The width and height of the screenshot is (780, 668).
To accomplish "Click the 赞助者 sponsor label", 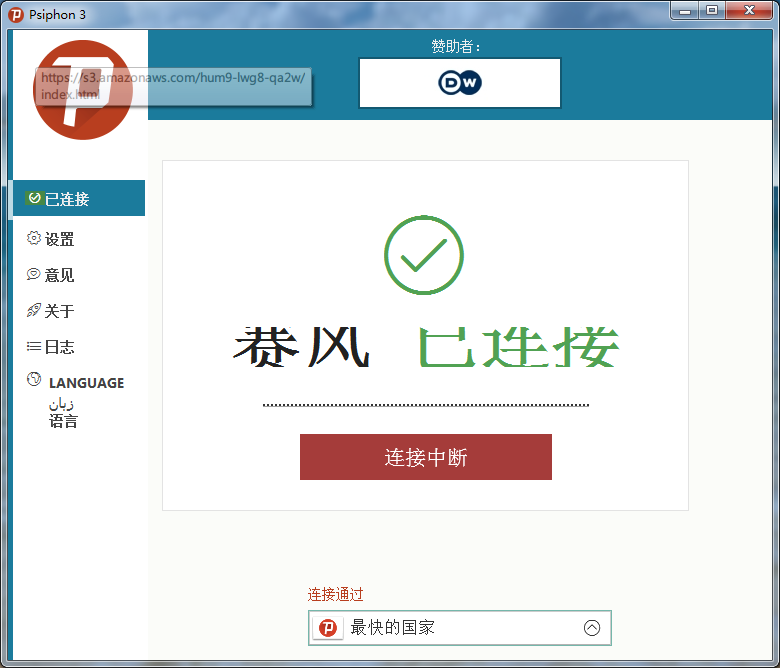I will [456, 46].
